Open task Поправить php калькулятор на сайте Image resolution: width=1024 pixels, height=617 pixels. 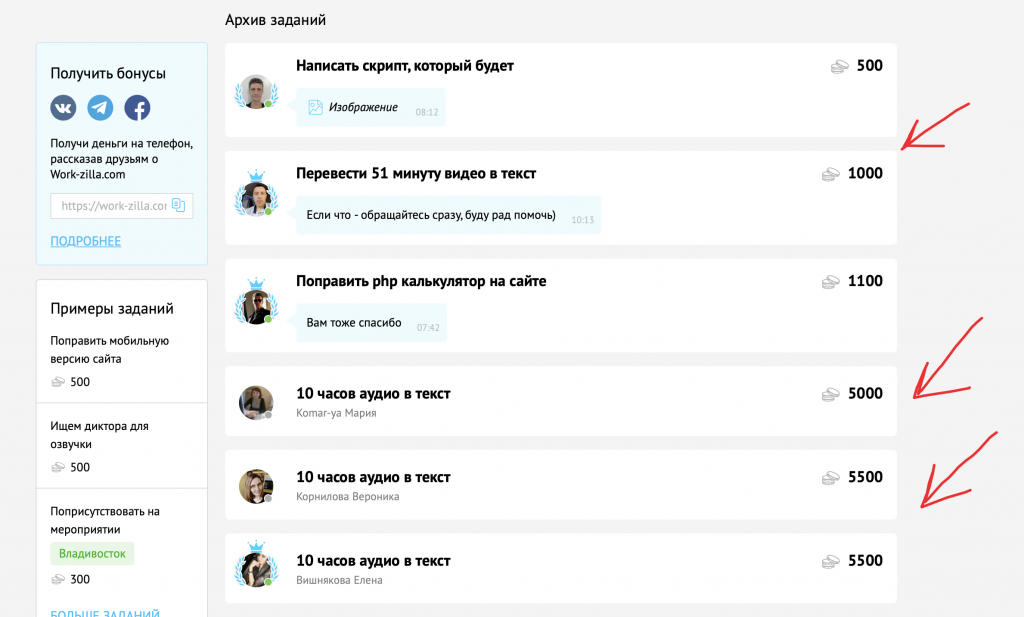(421, 282)
